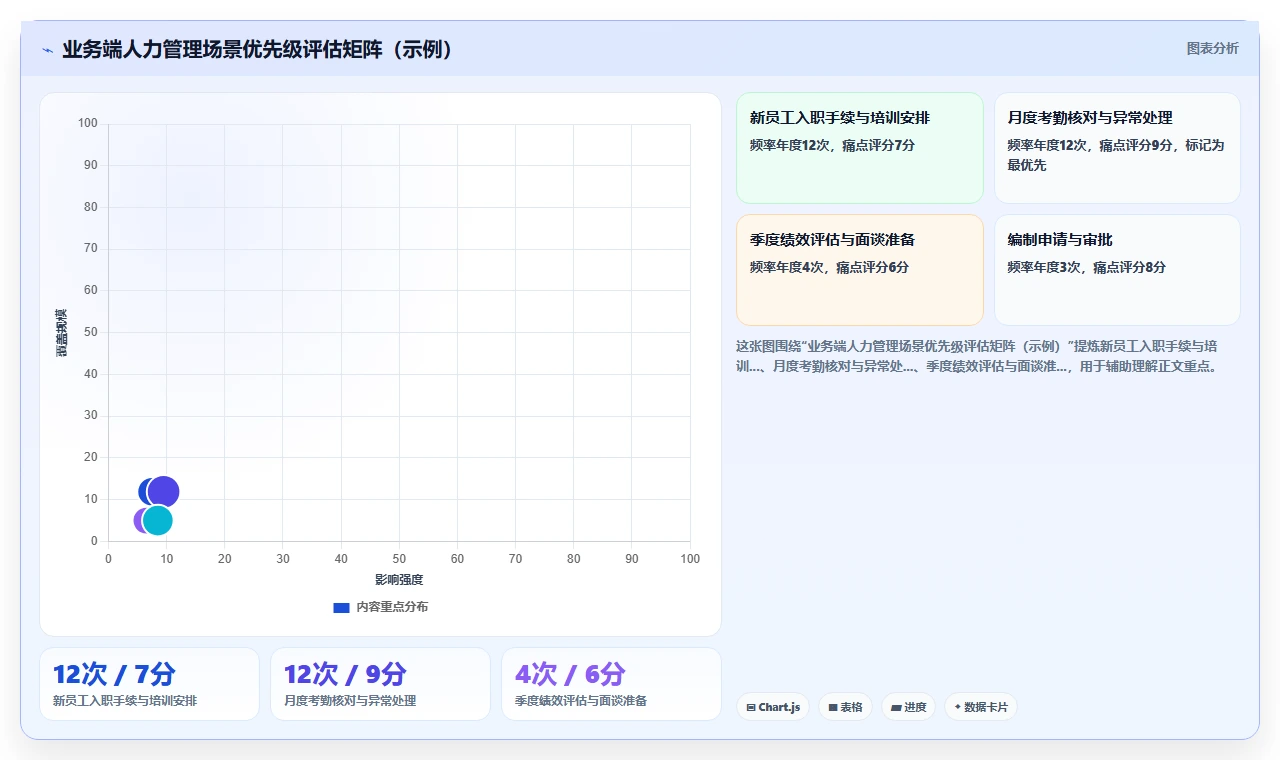Click the x-axis tick label 60
This screenshot has height=760, width=1280.
(457, 558)
